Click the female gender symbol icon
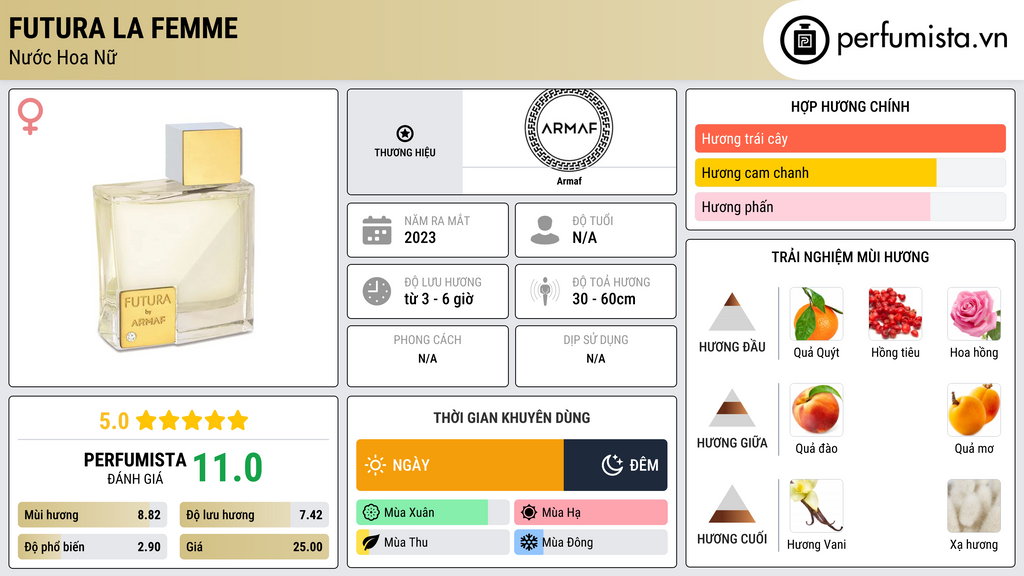Image resolution: width=1024 pixels, height=576 pixels. (x=30, y=117)
